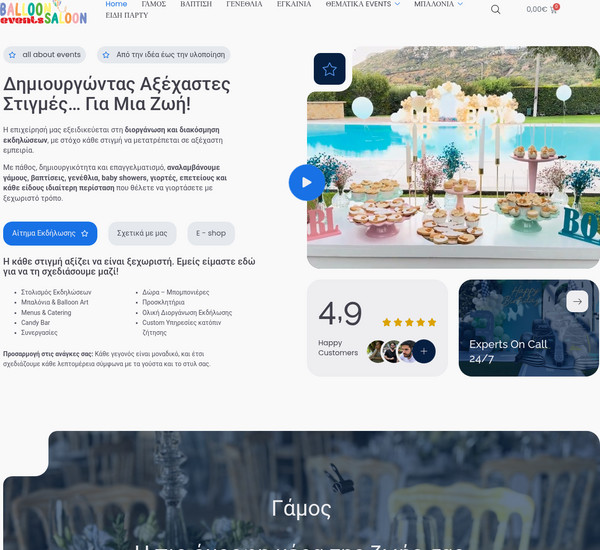Click star icon in Από την ιδέα tag
Viewport: 600px width, 550px height.
click(106, 55)
